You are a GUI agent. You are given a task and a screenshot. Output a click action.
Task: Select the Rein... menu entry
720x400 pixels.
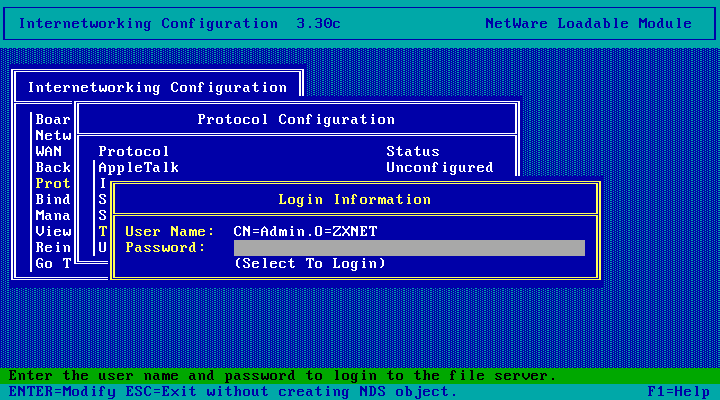click(53, 248)
